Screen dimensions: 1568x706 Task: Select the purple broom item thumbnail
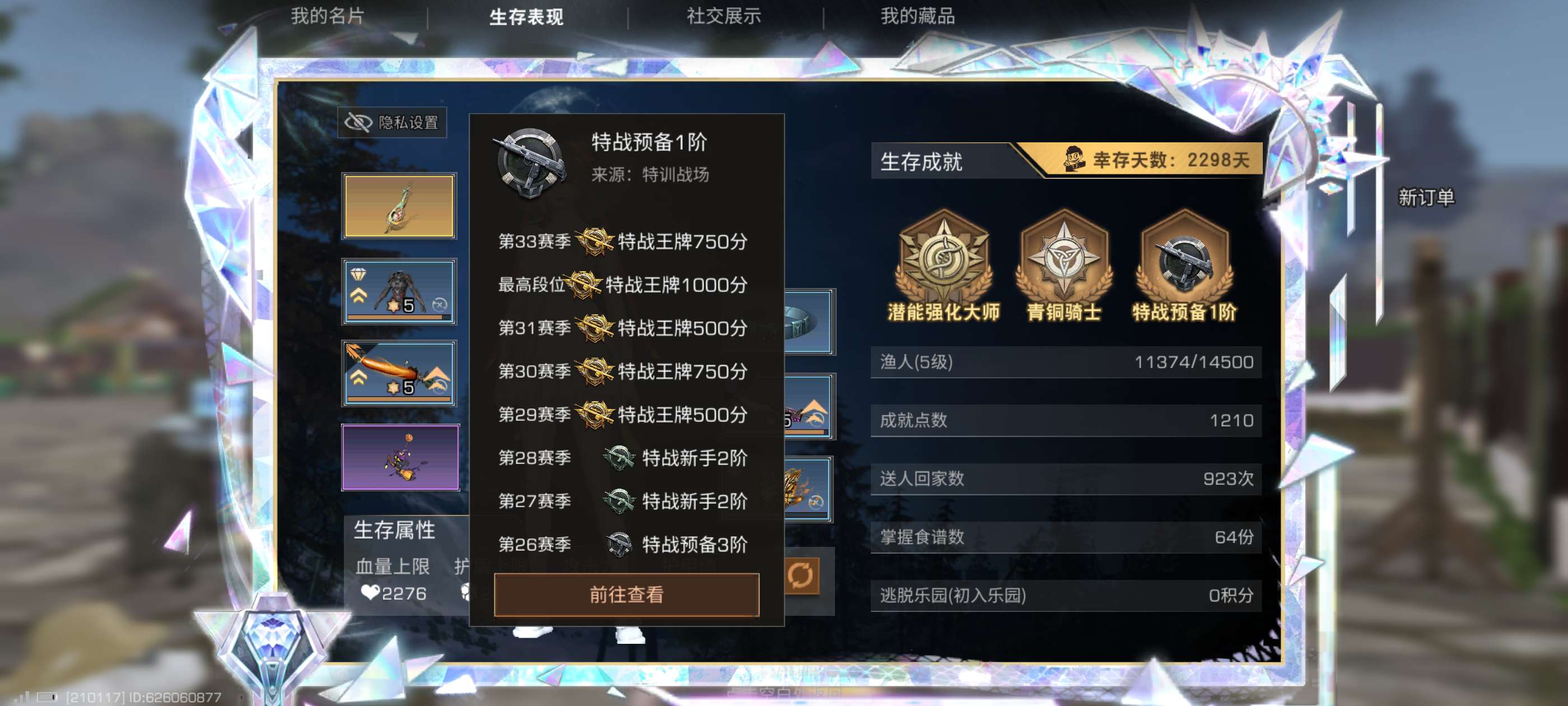pos(400,457)
